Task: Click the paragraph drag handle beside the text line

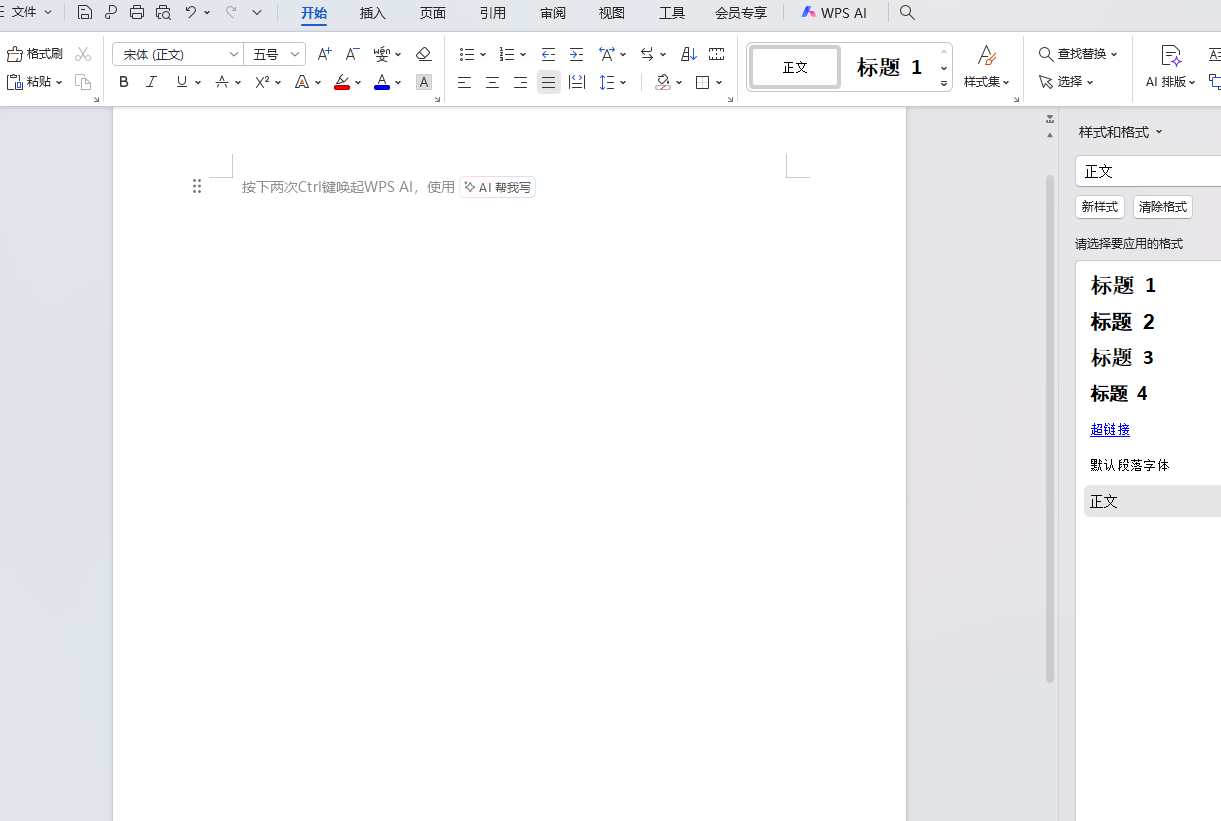Action: [197, 186]
